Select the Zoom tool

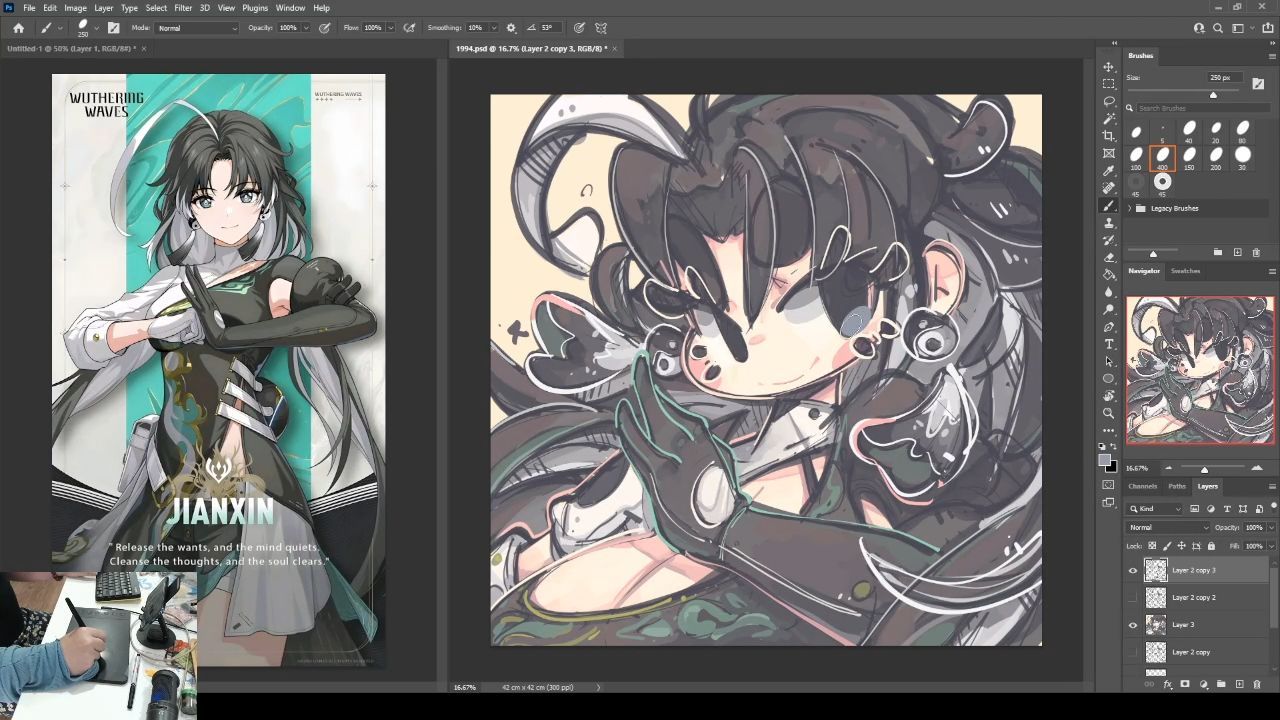1109,413
